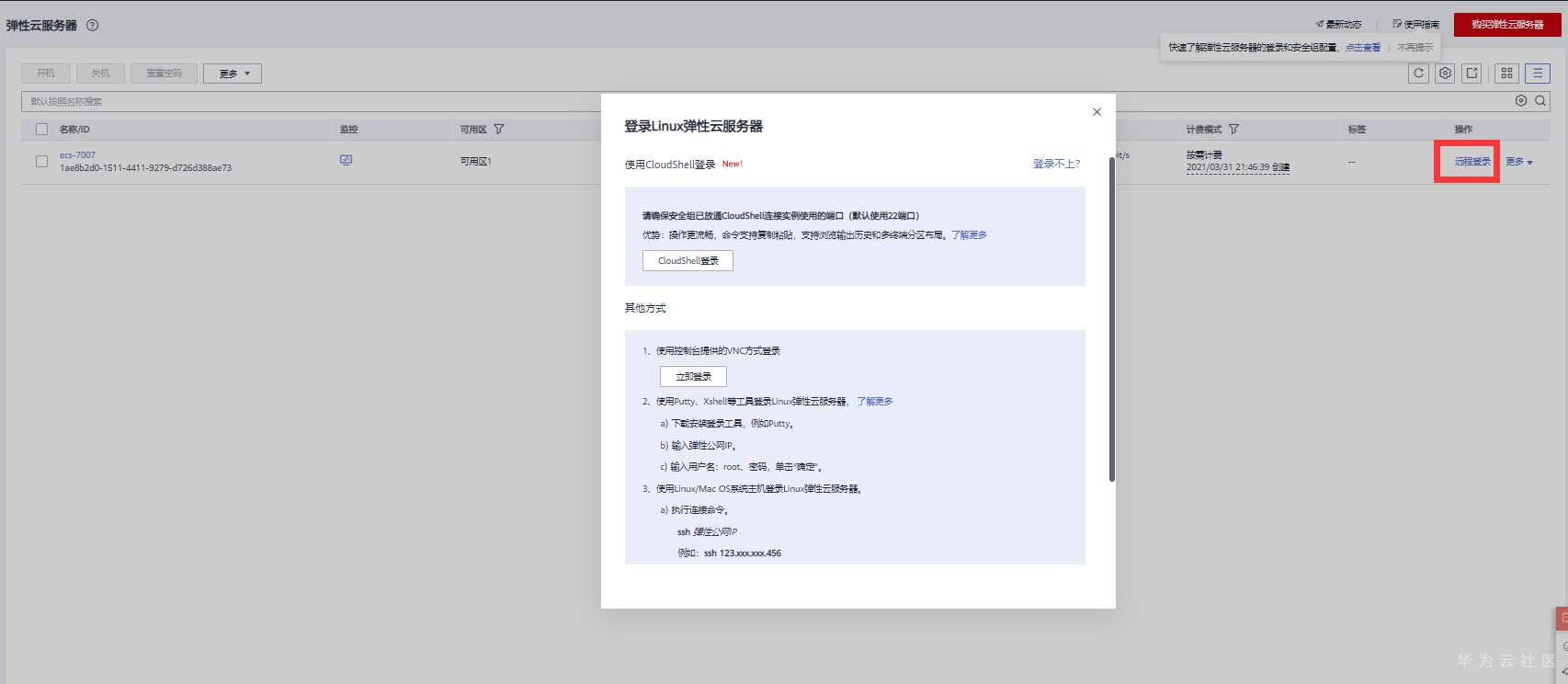The width and height of the screenshot is (1568, 684).
Task: Click the 开机 button
Action: (45, 74)
